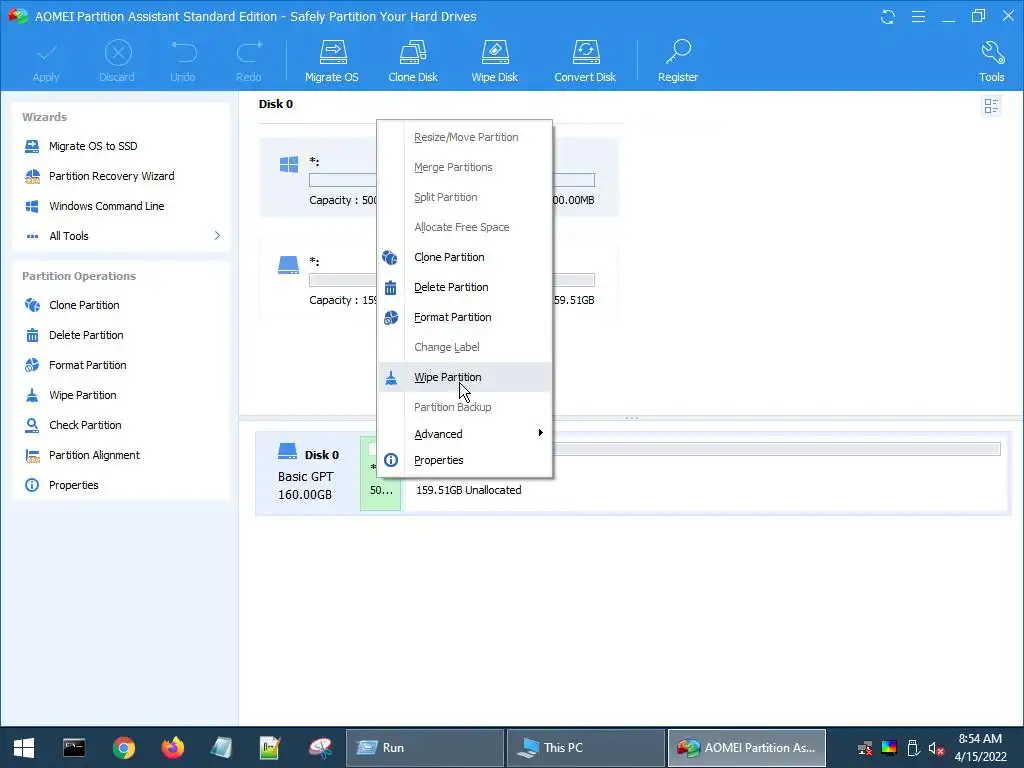Image resolution: width=1024 pixels, height=768 pixels.
Task: Click Change Label in the context menu
Action: [x=465, y=347]
